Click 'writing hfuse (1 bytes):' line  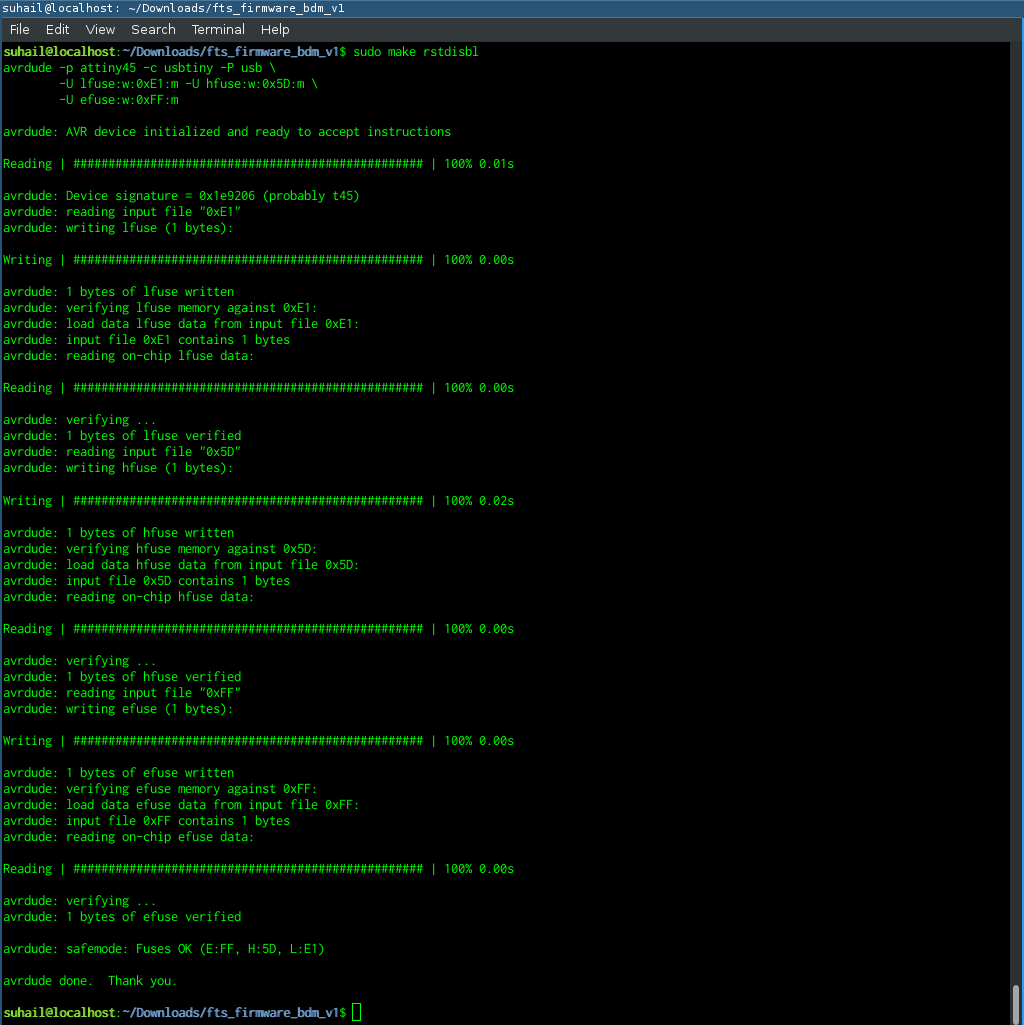118,468
